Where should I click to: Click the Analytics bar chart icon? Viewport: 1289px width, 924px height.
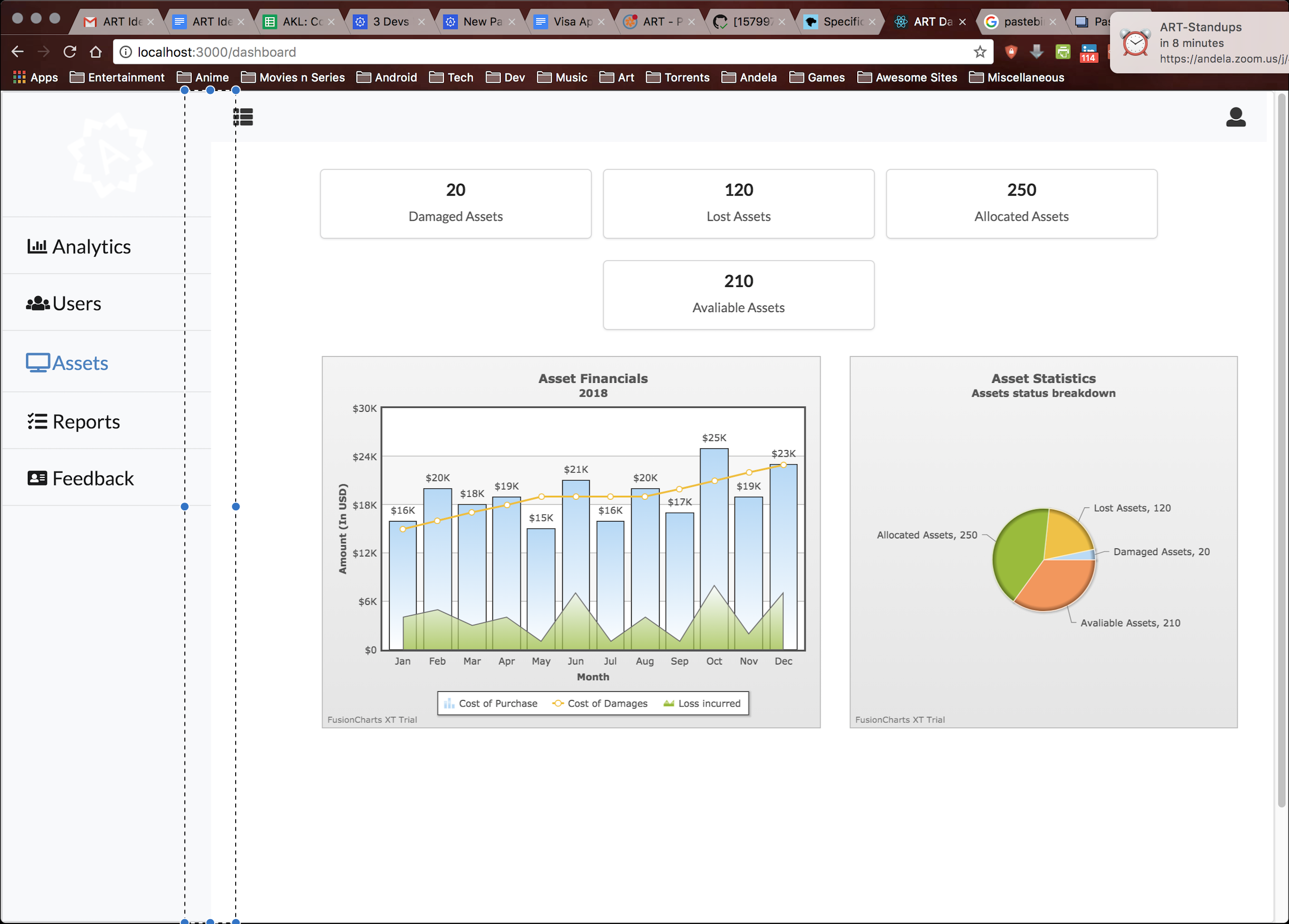click(x=37, y=246)
